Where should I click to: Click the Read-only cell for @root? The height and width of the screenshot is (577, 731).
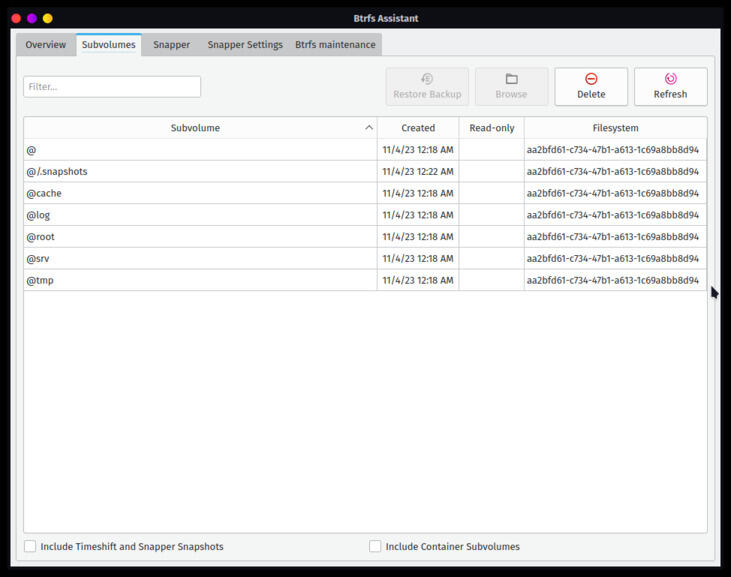click(x=492, y=237)
